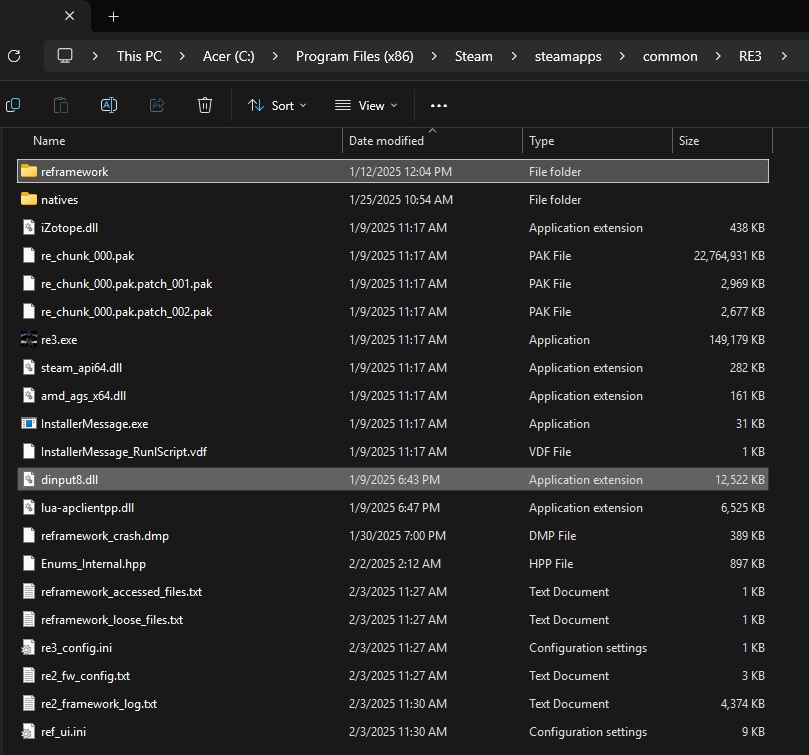Click the 1/25/2025 10:54 AM date cell

(401, 199)
